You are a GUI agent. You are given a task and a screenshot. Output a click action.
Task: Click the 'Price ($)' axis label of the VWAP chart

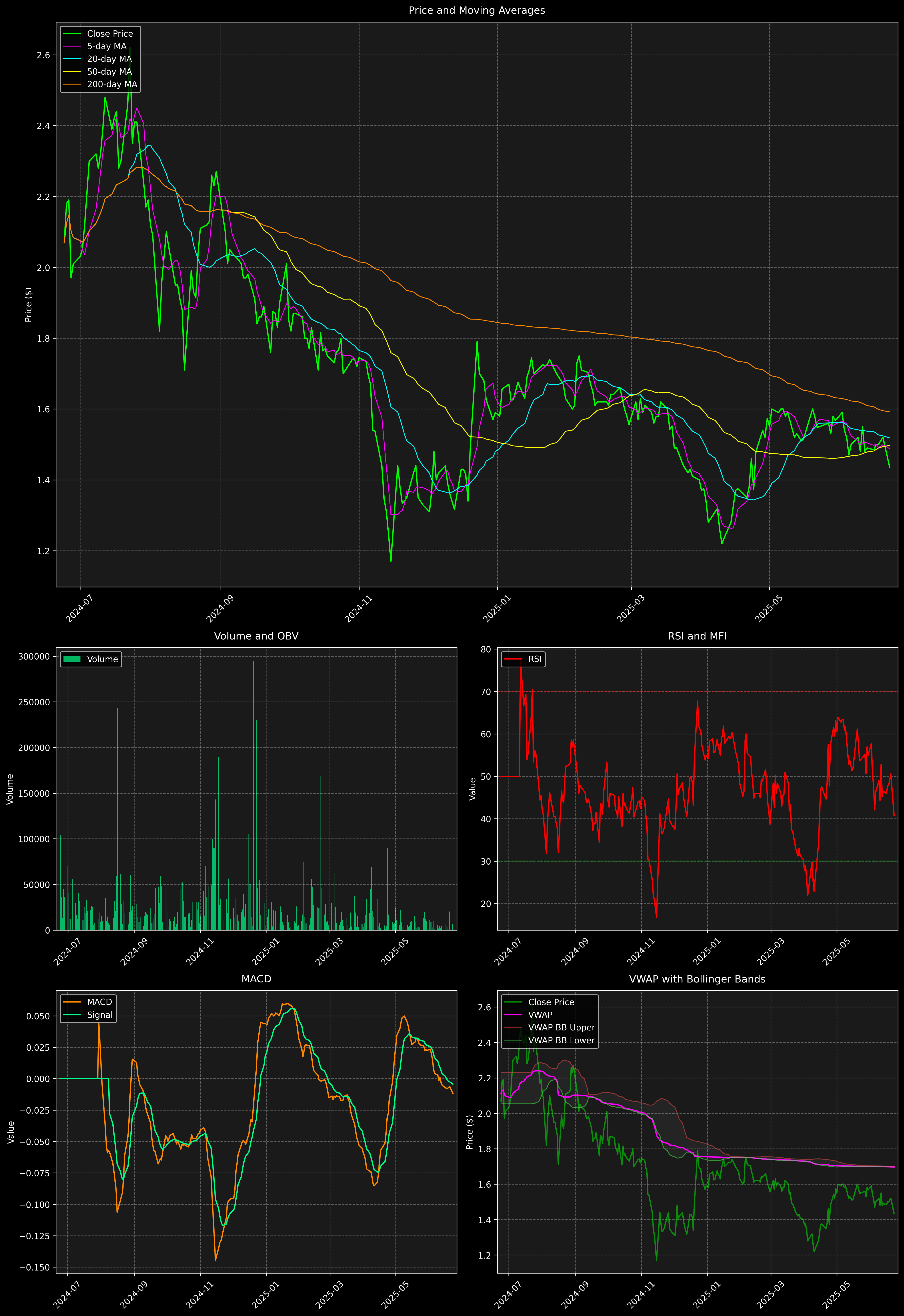(469, 1132)
